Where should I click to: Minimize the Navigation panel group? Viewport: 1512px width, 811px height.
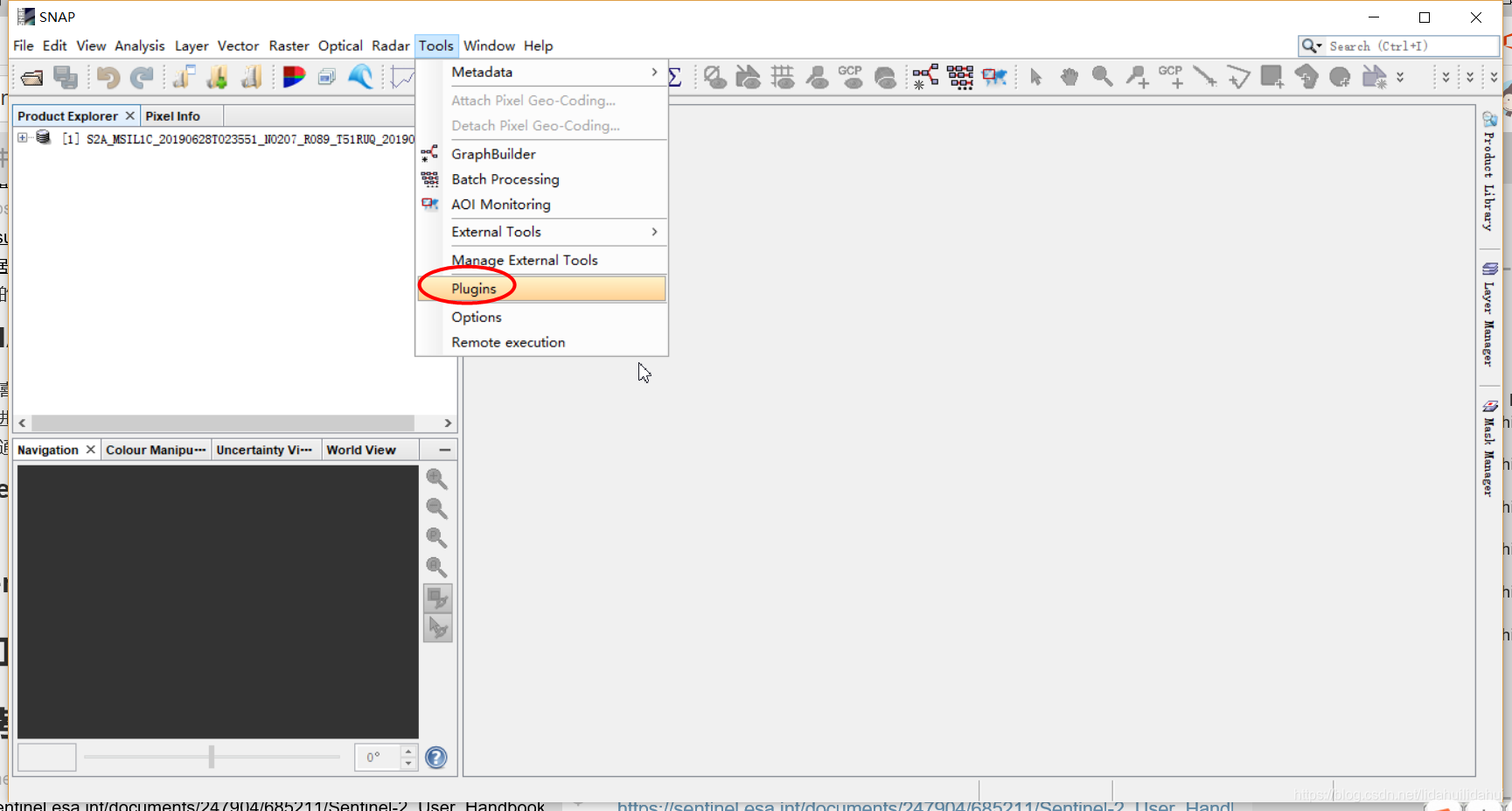coord(444,450)
